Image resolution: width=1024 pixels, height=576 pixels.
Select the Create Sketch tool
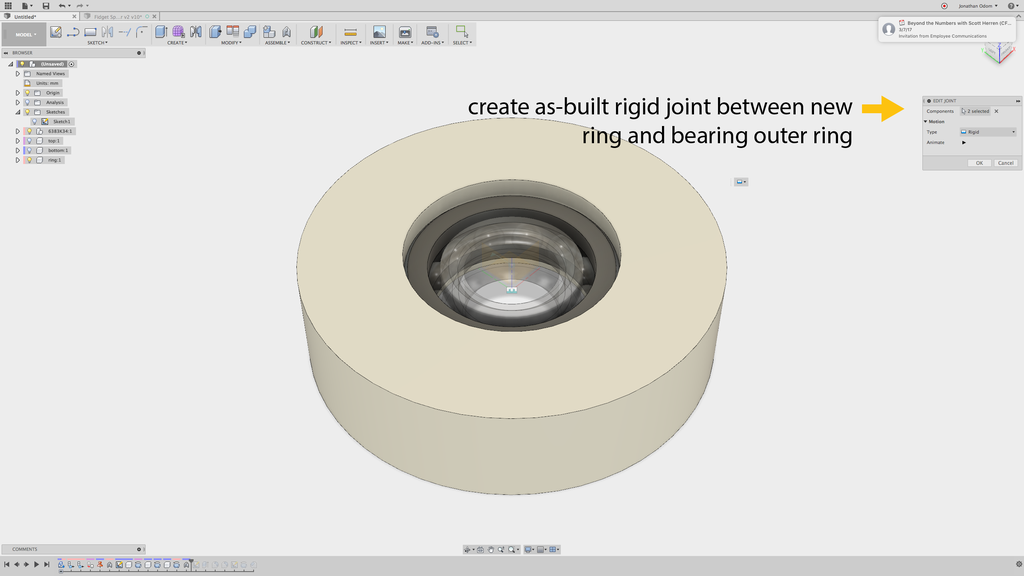coord(56,31)
